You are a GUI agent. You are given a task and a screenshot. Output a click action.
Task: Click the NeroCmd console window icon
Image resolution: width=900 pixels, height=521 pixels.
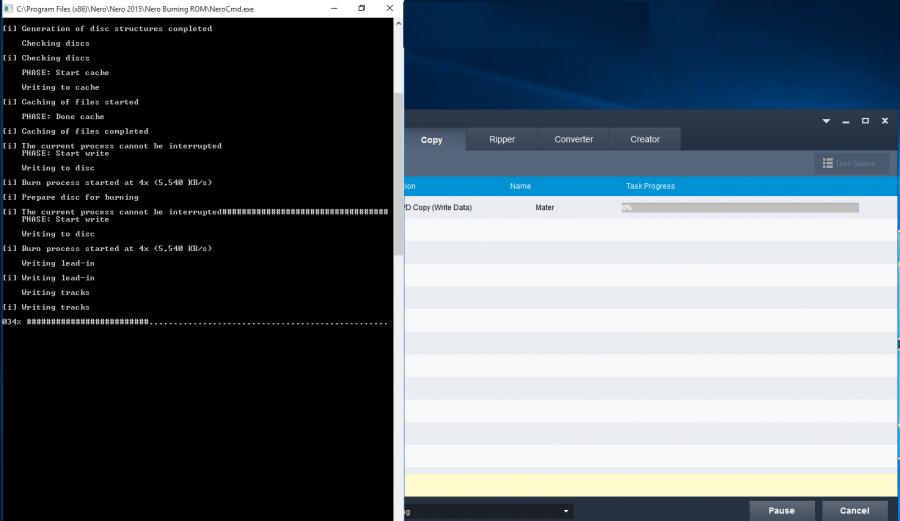click(8, 8)
